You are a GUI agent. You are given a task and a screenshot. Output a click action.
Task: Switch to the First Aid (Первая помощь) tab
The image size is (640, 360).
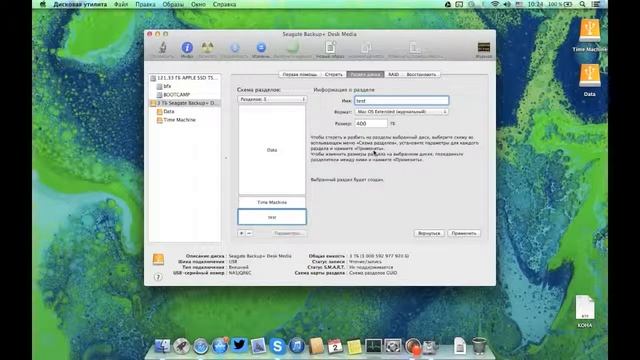click(300, 74)
